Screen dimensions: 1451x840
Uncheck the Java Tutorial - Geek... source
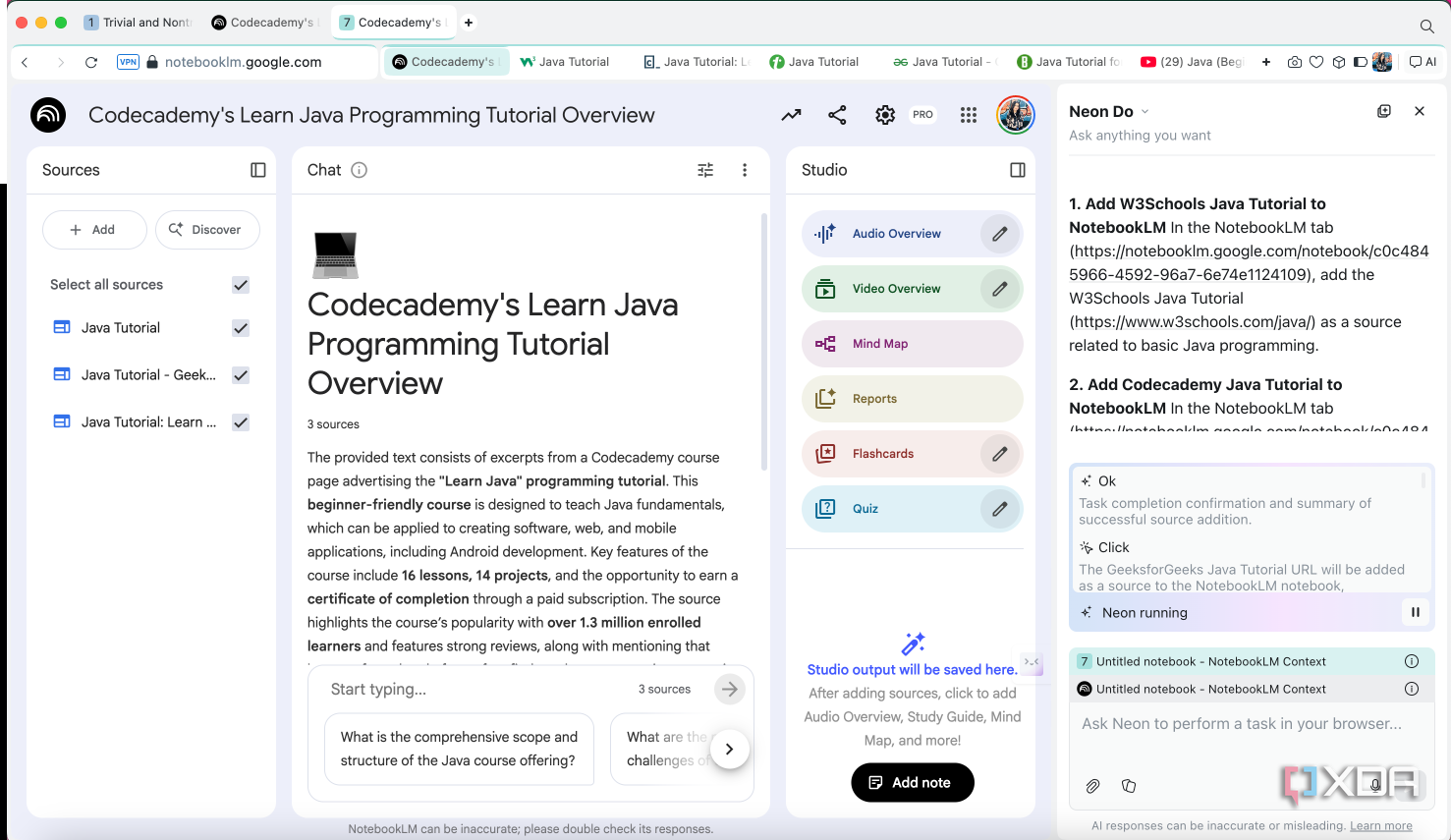point(241,375)
